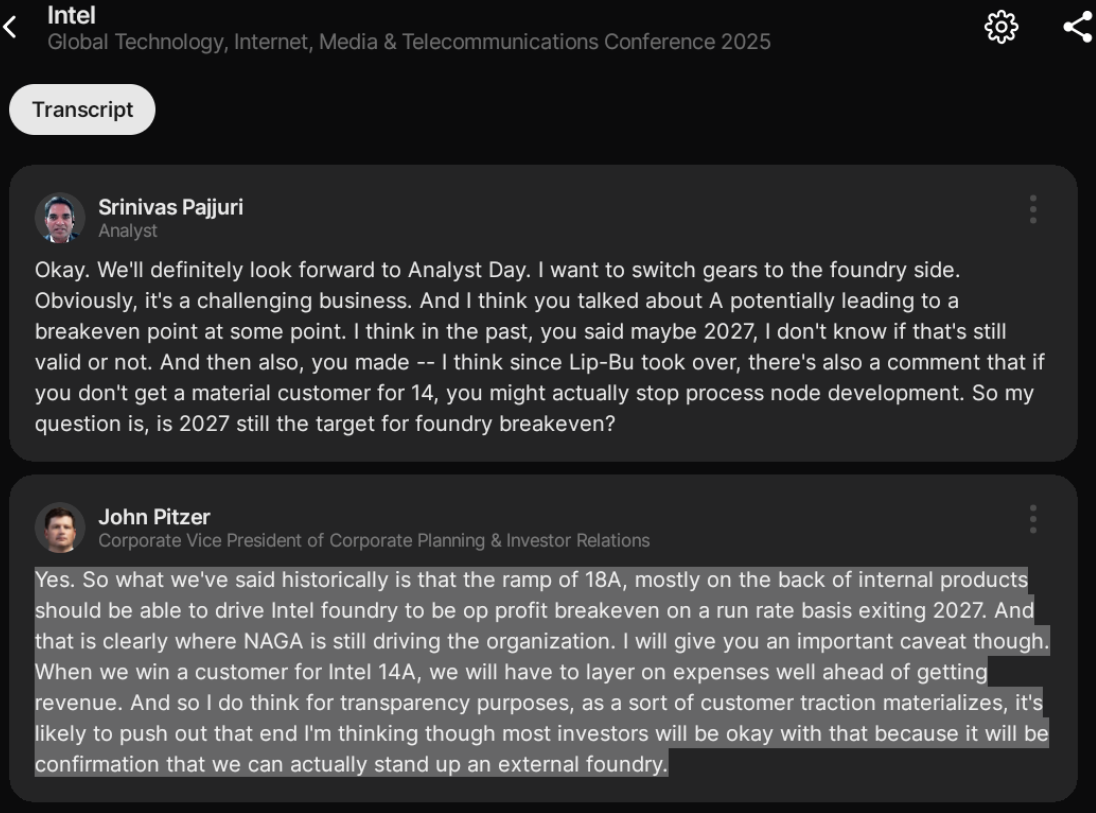Viewport: 1096px width, 813px height.
Task: Click the share icon
Action: [1077, 28]
